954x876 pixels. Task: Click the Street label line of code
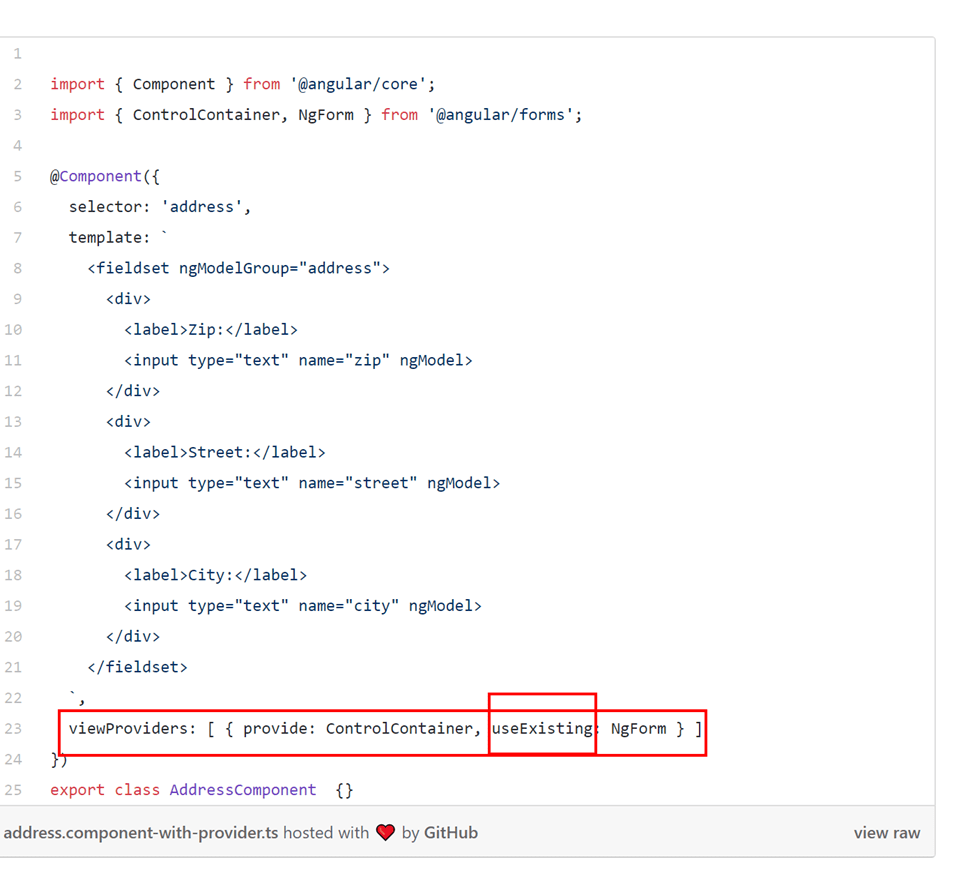point(225,453)
